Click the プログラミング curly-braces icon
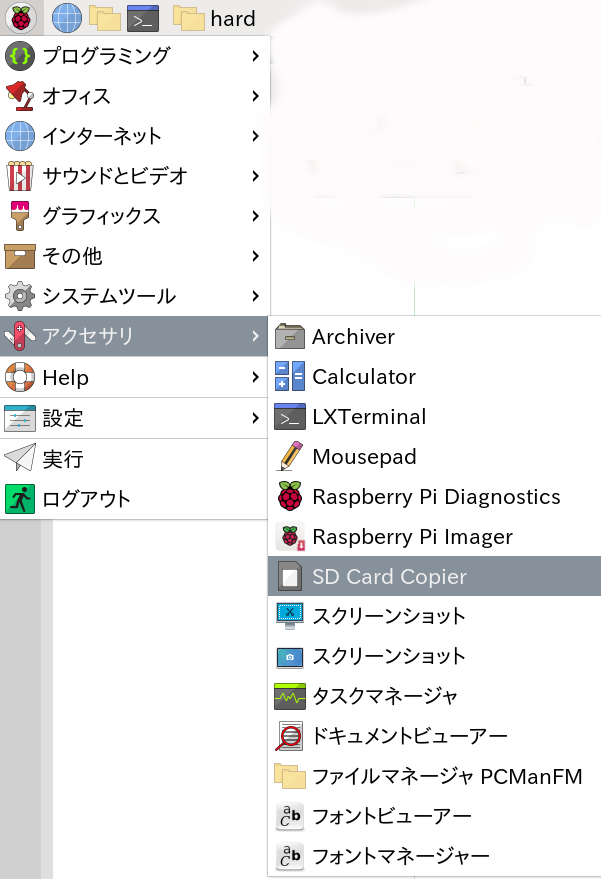Screen dimensions: 601x879 pyautogui.click(x=20, y=56)
